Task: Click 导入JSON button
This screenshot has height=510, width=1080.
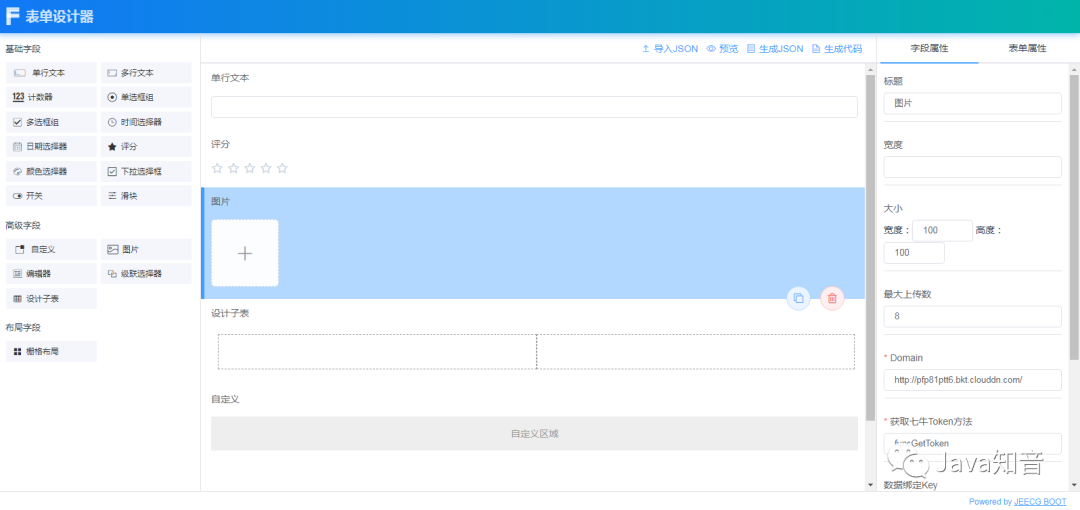Action: [x=669, y=48]
